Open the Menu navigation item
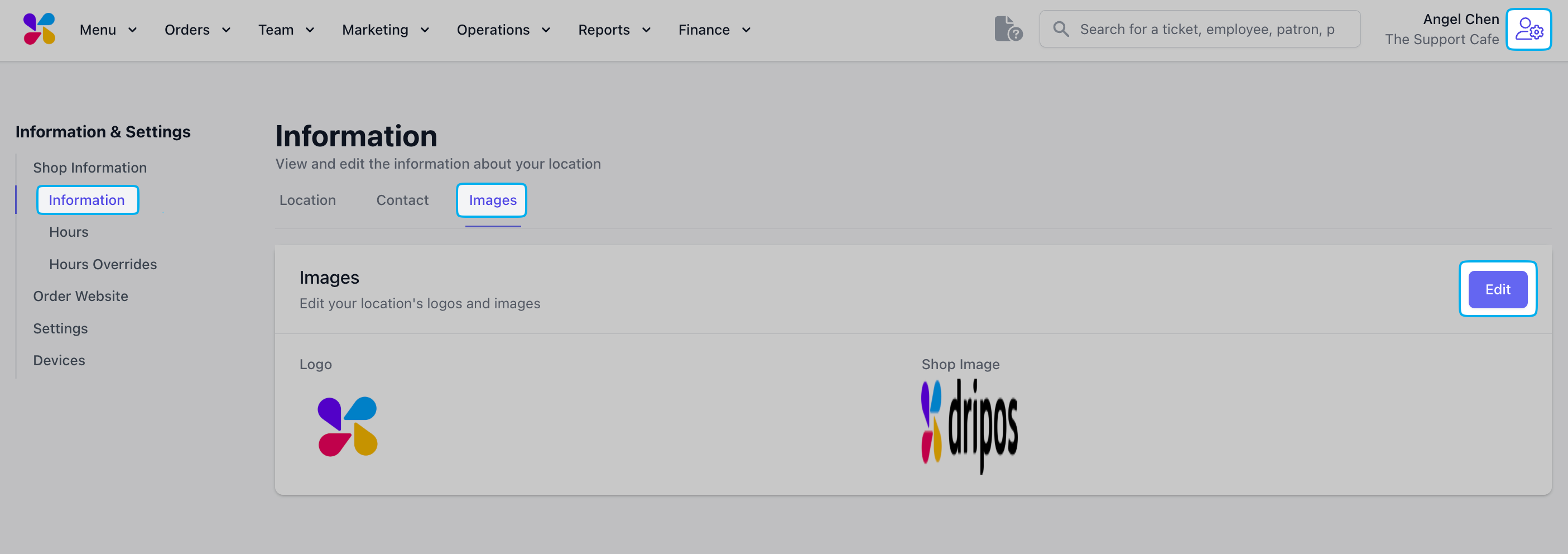This screenshot has width=1568, height=554. tap(98, 30)
